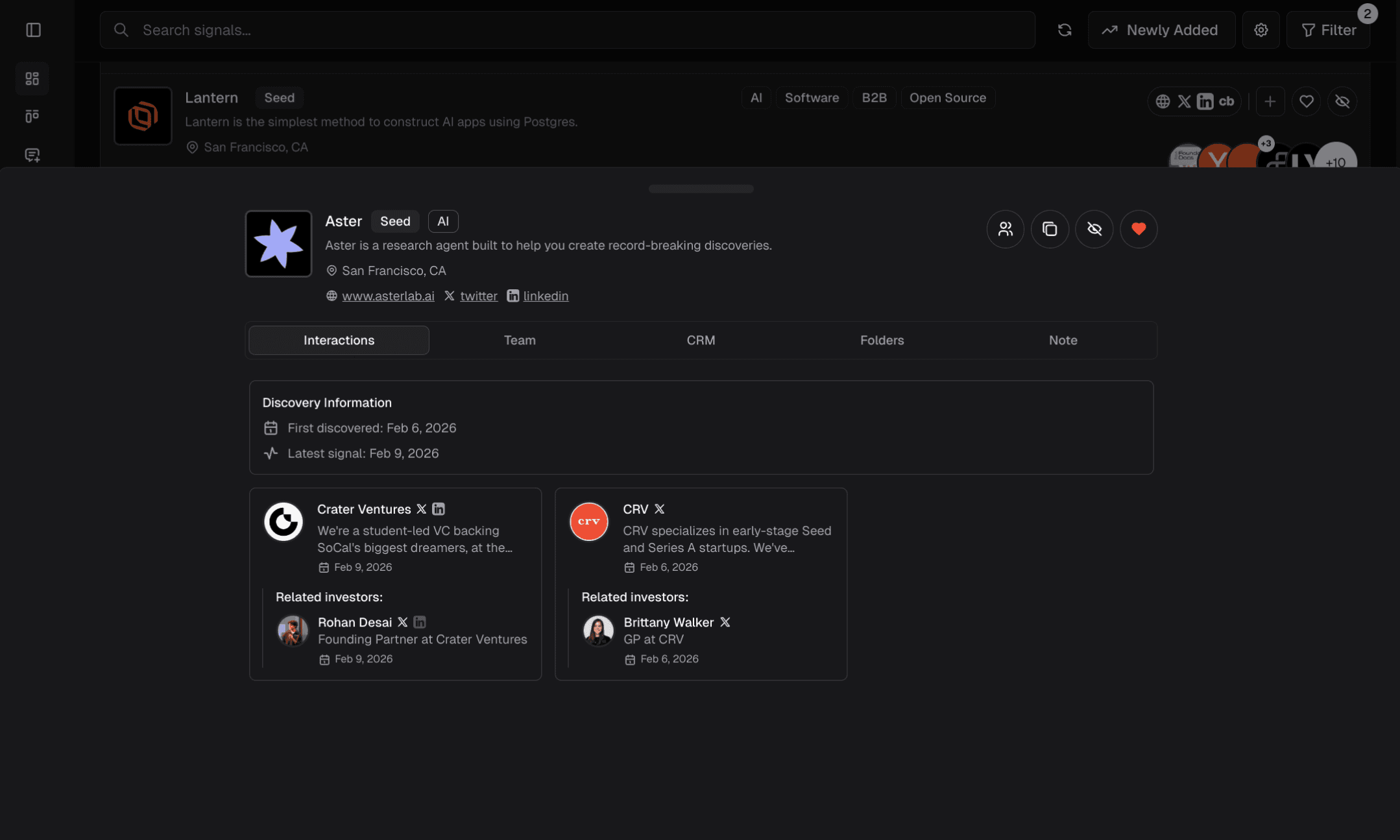Viewport: 1400px width, 840px height.
Task: Click the +10 investors avatar on Lantern
Action: 1336,156
